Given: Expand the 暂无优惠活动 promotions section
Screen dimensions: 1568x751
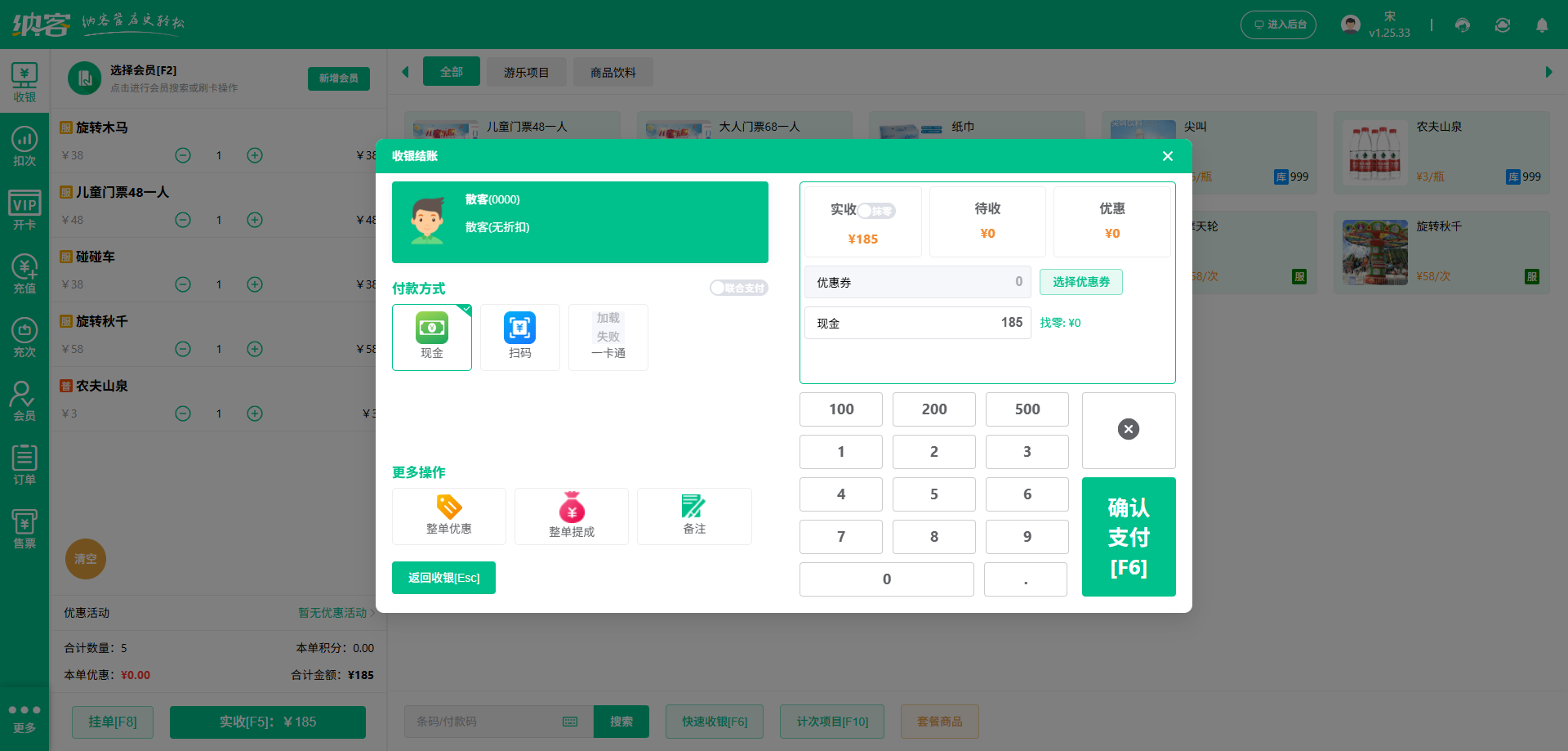Looking at the screenshot, I should 332,613.
